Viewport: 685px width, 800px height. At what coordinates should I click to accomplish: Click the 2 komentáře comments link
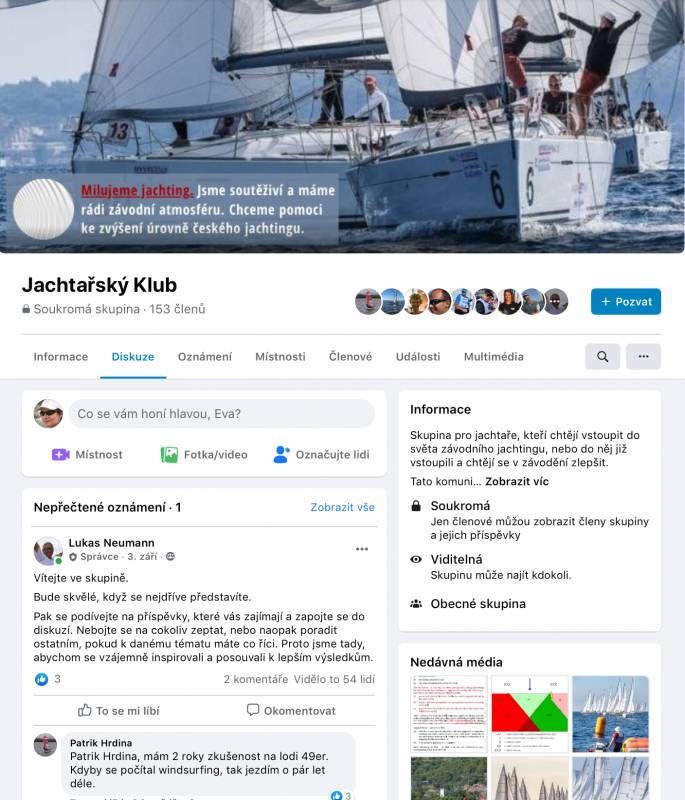[x=256, y=679]
